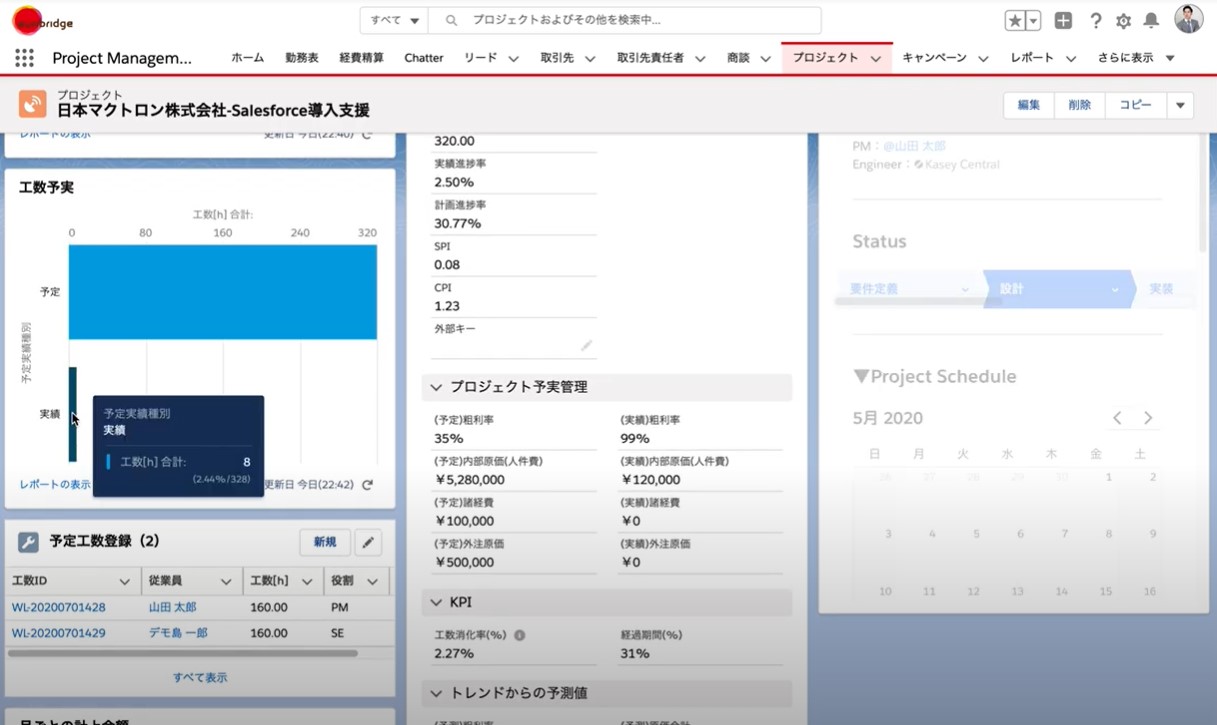
Task: Click the search magnifier icon
Action: coord(451,20)
